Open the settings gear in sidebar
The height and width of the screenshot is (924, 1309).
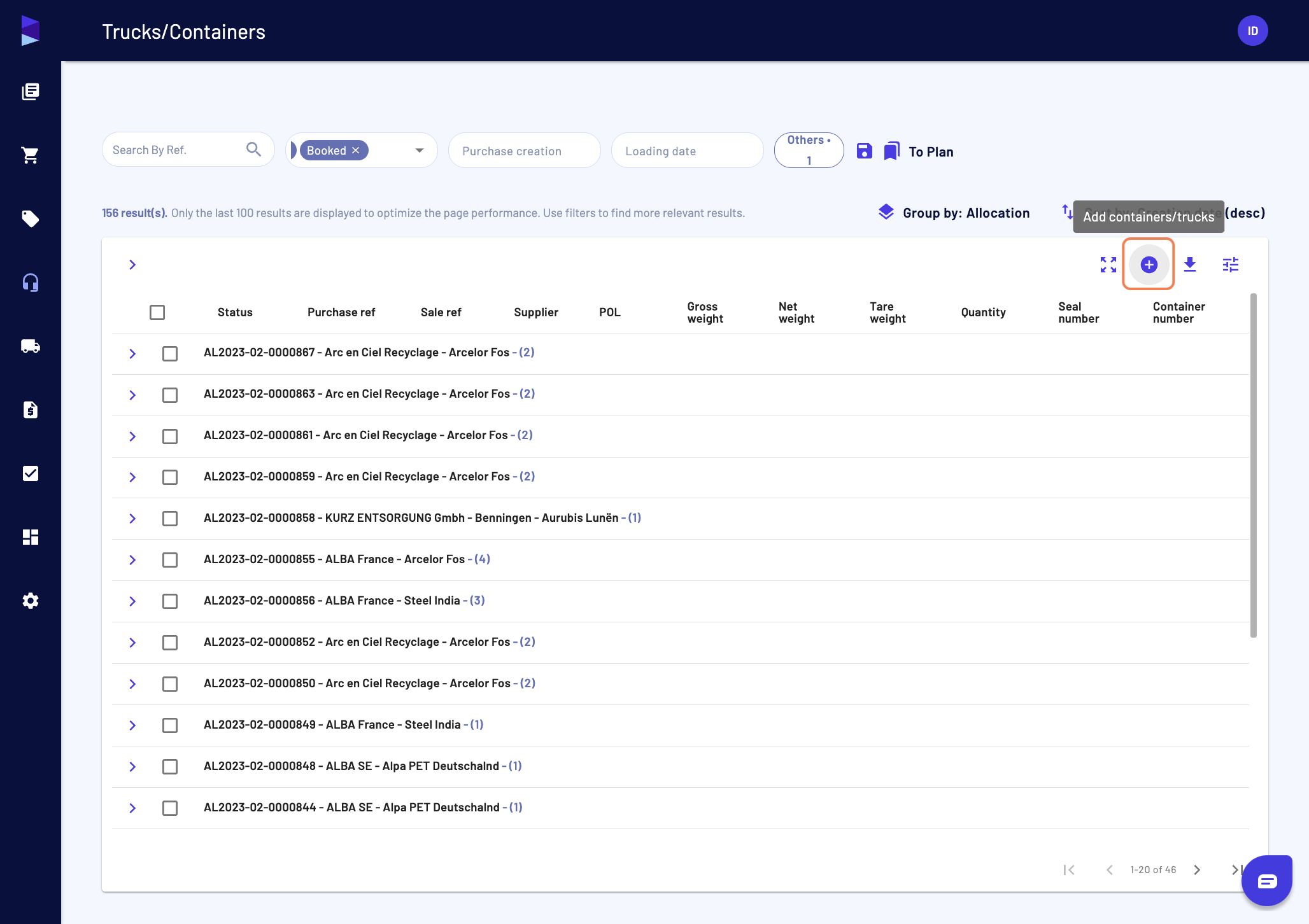tap(30, 601)
